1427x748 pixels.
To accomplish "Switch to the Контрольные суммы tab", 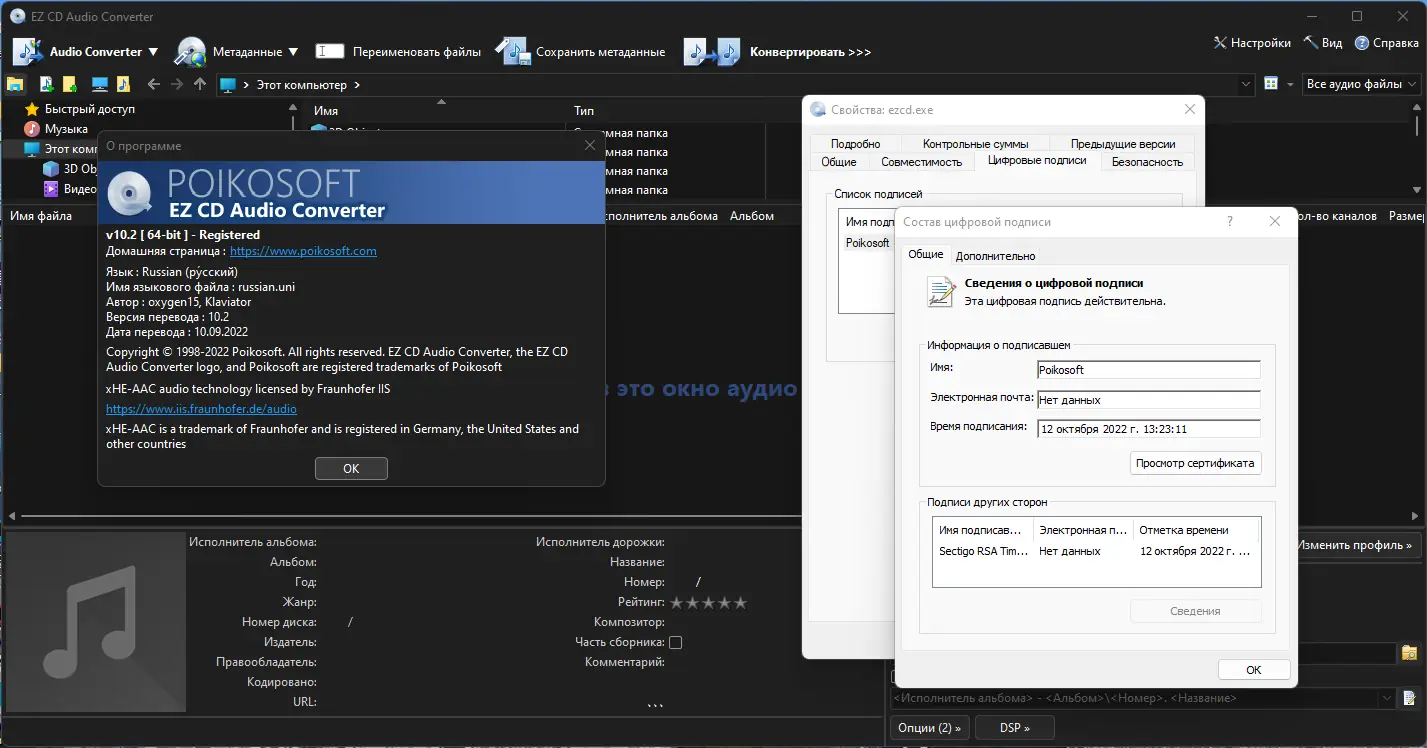I will (975, 143).
